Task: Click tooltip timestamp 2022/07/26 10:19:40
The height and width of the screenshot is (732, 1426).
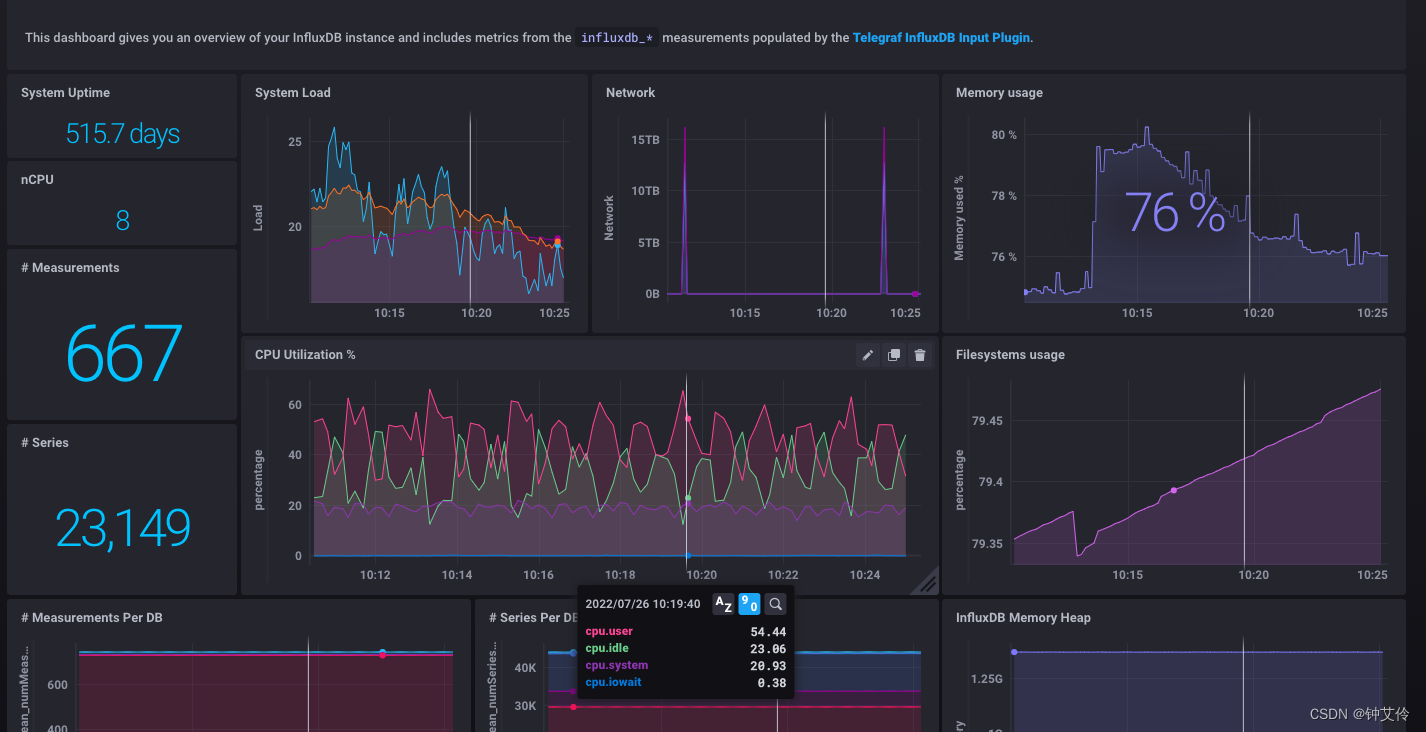Action: (x=643, y=604)
